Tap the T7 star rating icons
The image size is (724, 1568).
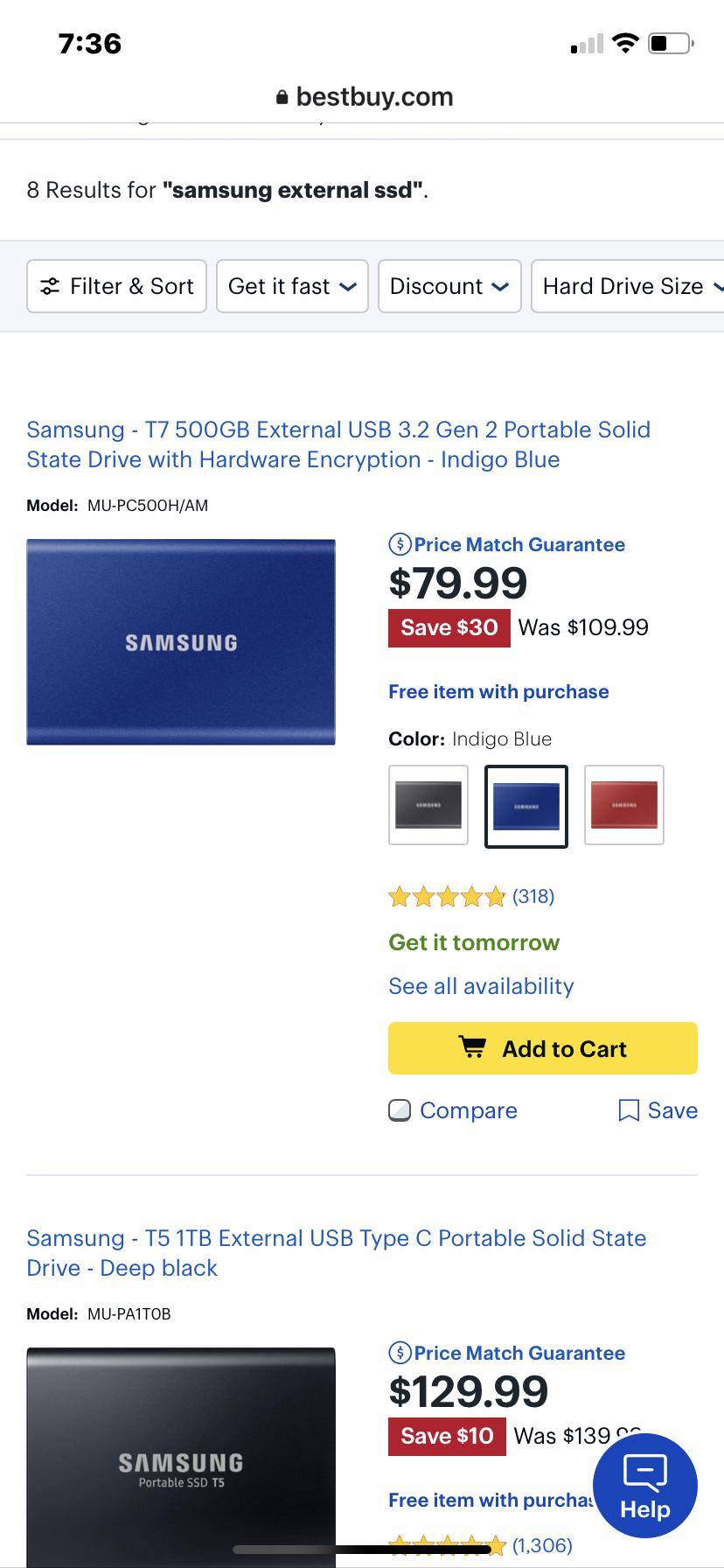(447, 896)
